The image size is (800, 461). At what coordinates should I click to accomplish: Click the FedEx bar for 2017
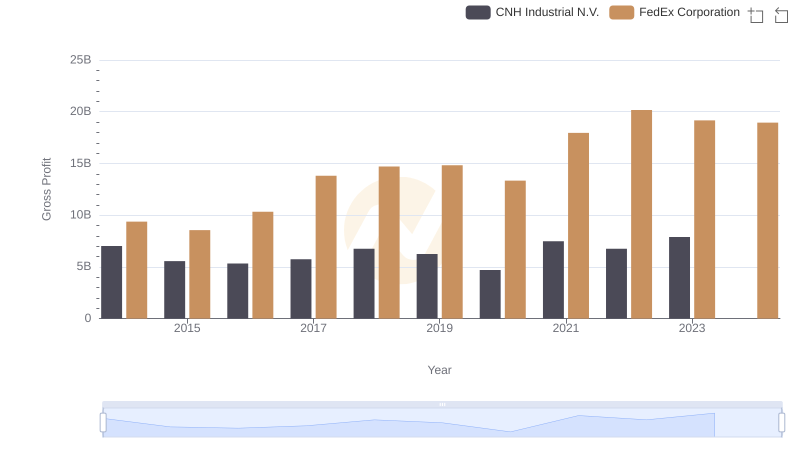click(x=326, y=247)
